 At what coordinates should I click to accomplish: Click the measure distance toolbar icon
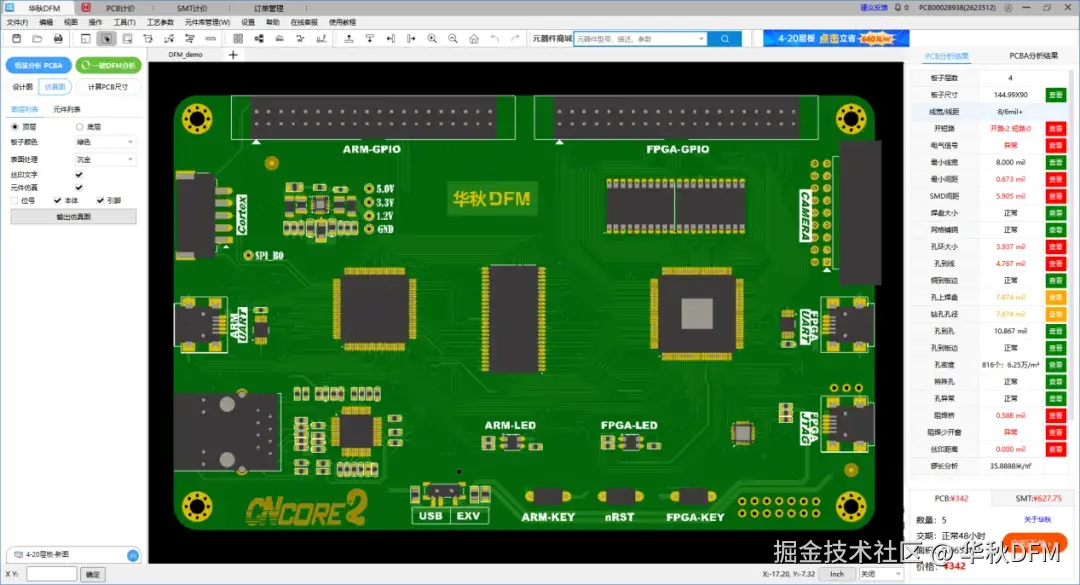pos(321,39)
